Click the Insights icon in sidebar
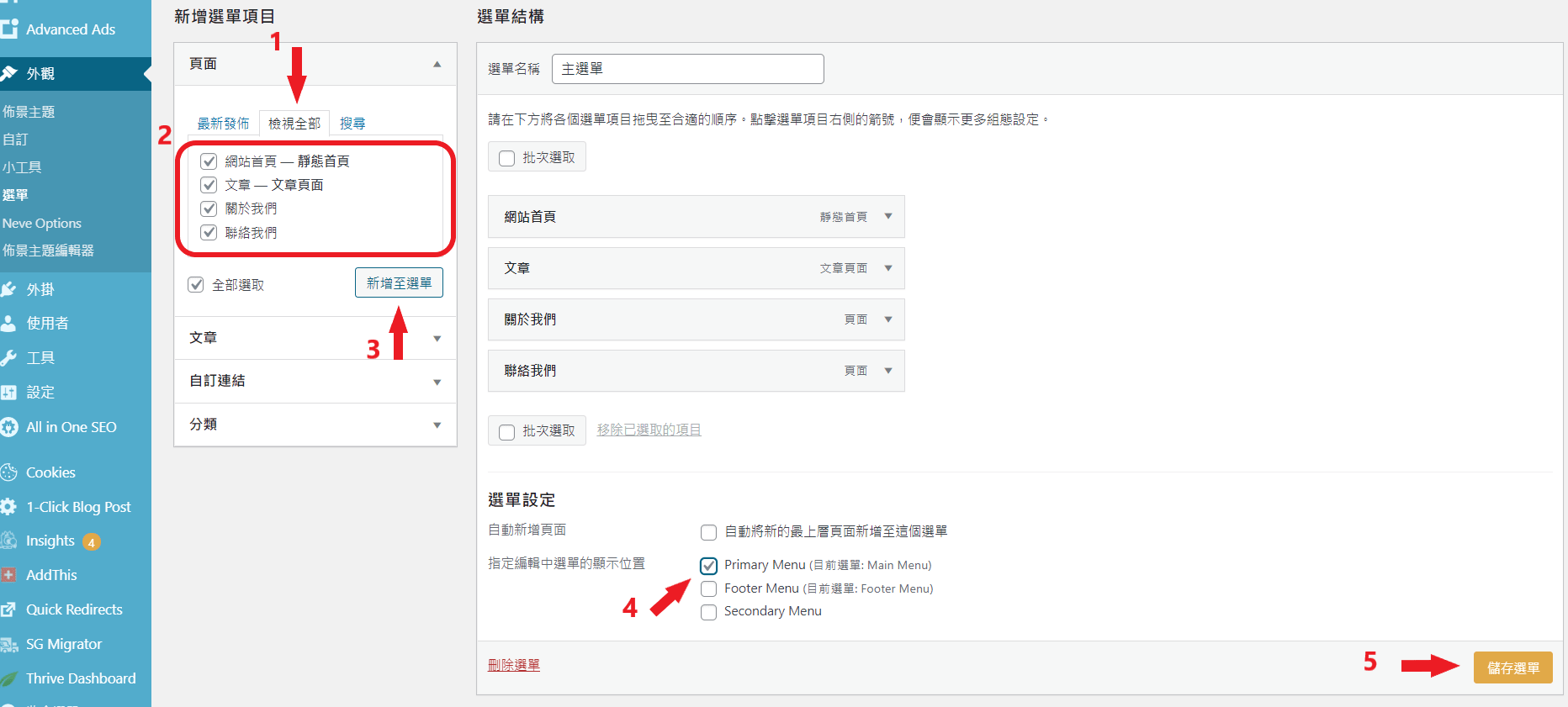The height and width of the screenshot is (707, 1568). tap(9, 541)
